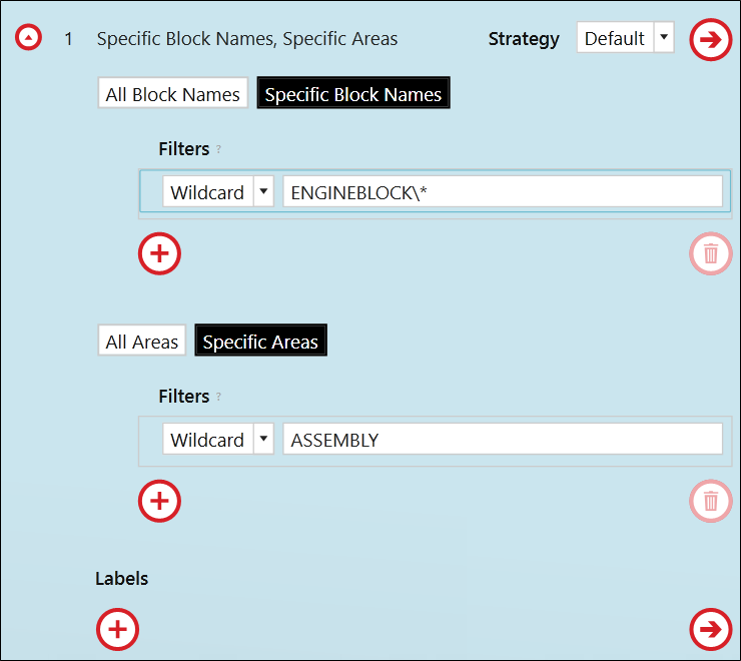
Task: Click the ENGINEBLOCK\* filter text field
Action: coord(502,191)
